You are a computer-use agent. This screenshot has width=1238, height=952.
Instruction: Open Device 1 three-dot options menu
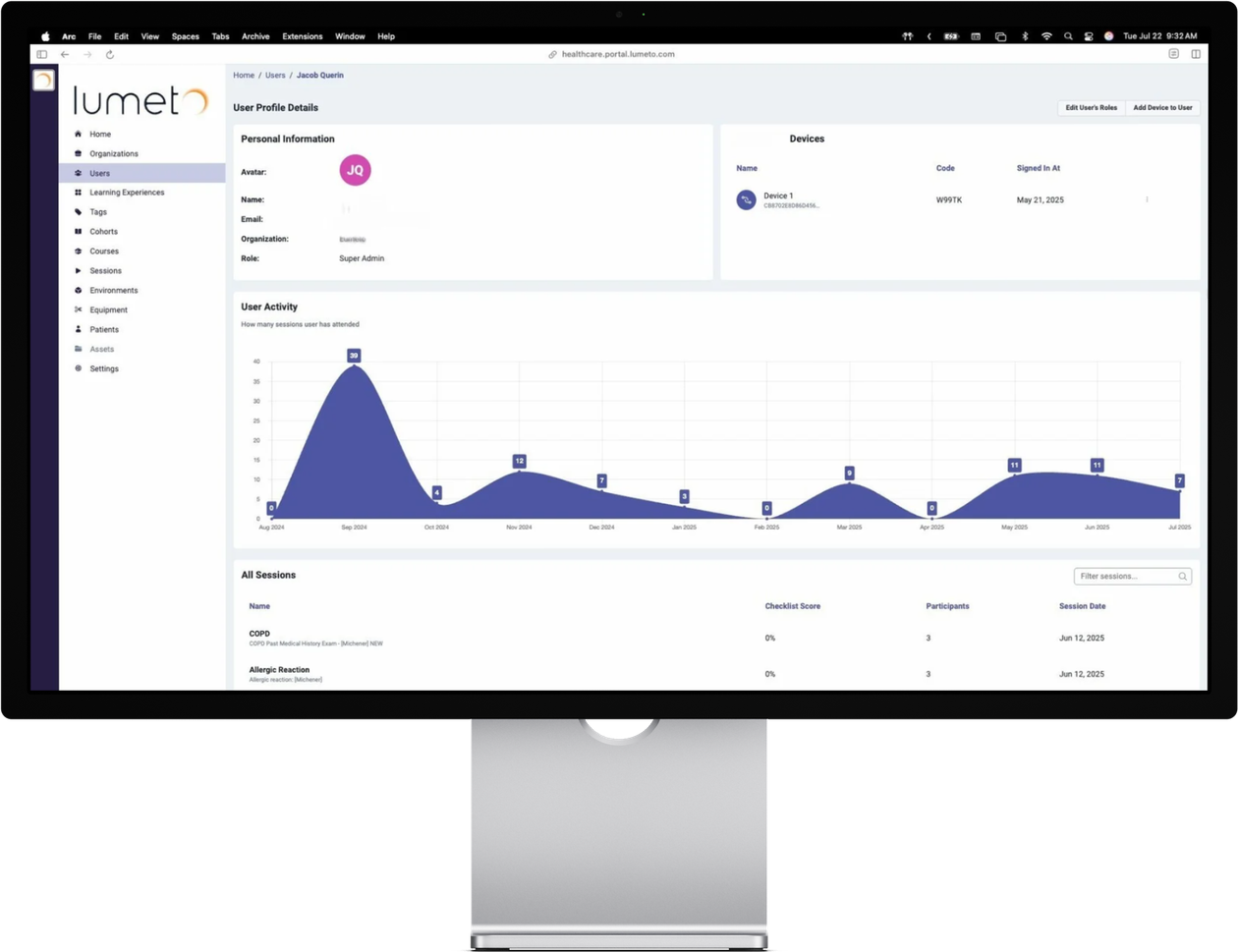[1147, 200]
